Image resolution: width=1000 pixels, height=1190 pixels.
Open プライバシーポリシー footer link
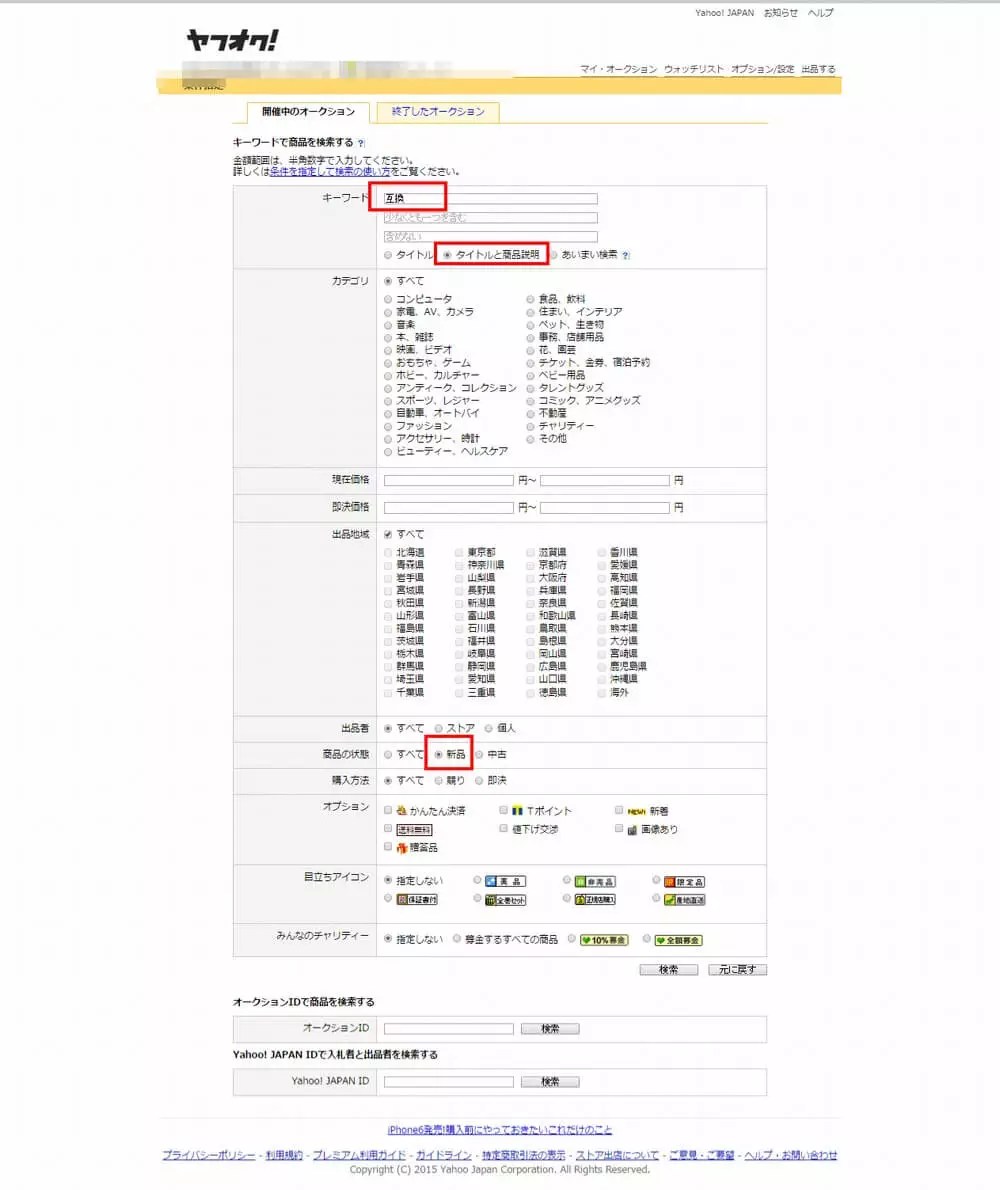pos(209,1155)
